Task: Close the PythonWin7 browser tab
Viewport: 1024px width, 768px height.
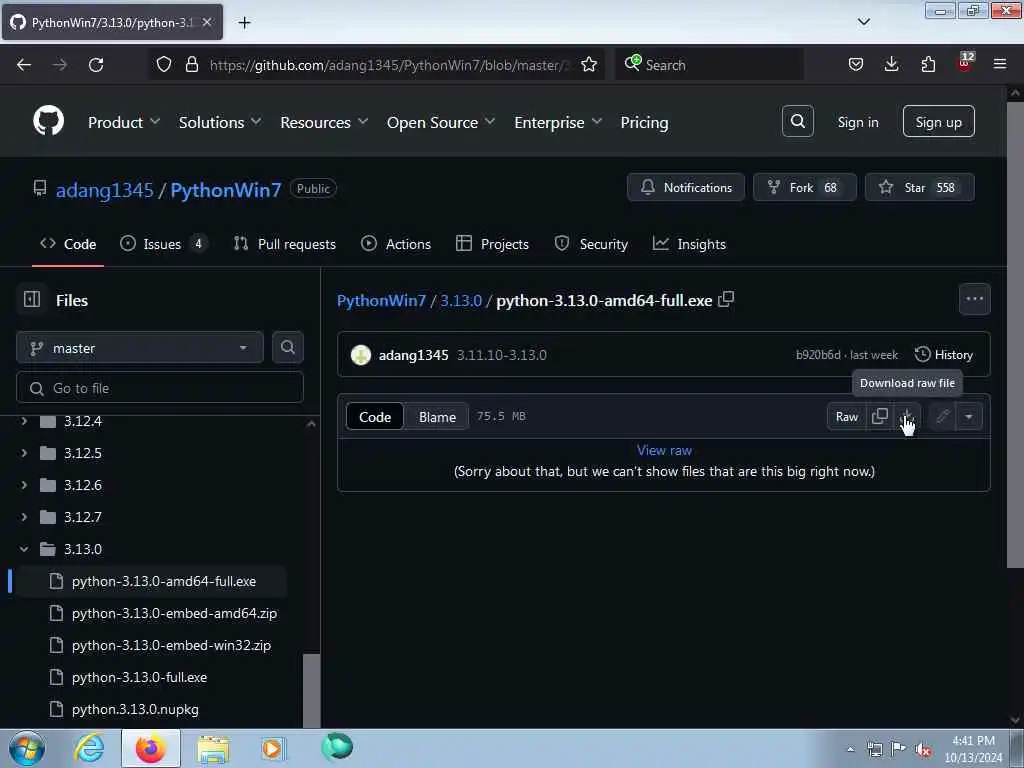Action: coord(207,22)
